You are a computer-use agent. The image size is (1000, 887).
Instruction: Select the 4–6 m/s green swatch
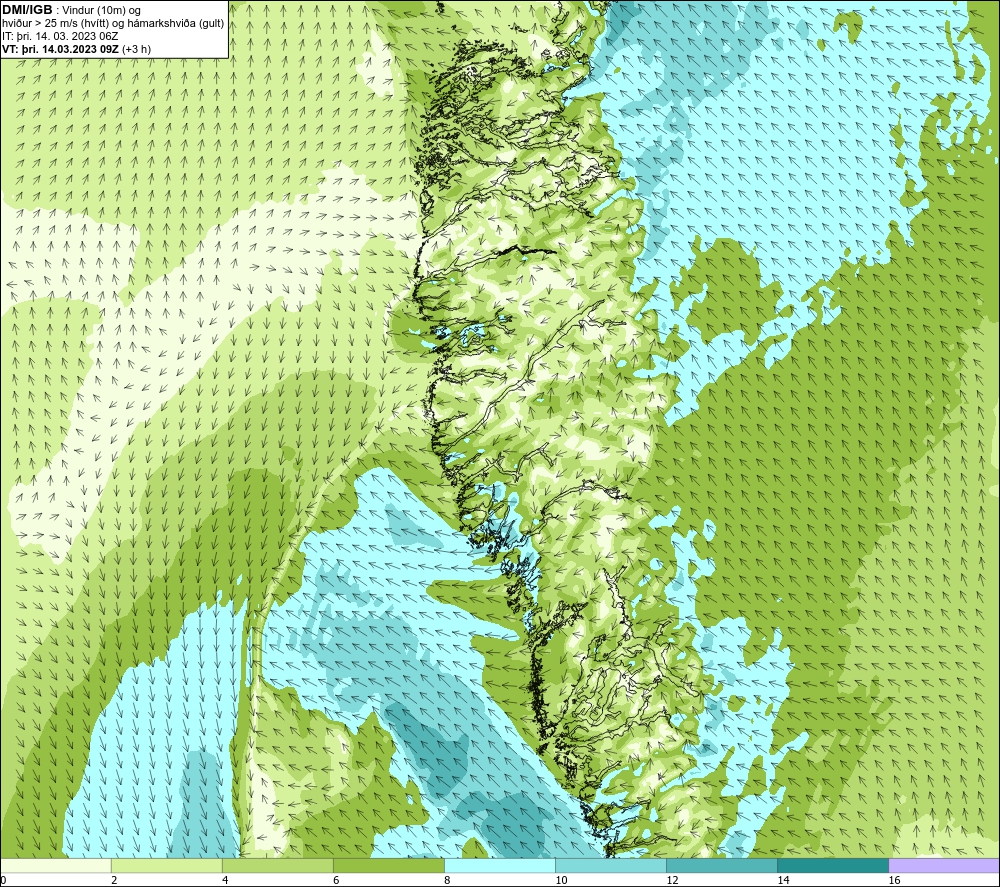click(x=277, y=866)
